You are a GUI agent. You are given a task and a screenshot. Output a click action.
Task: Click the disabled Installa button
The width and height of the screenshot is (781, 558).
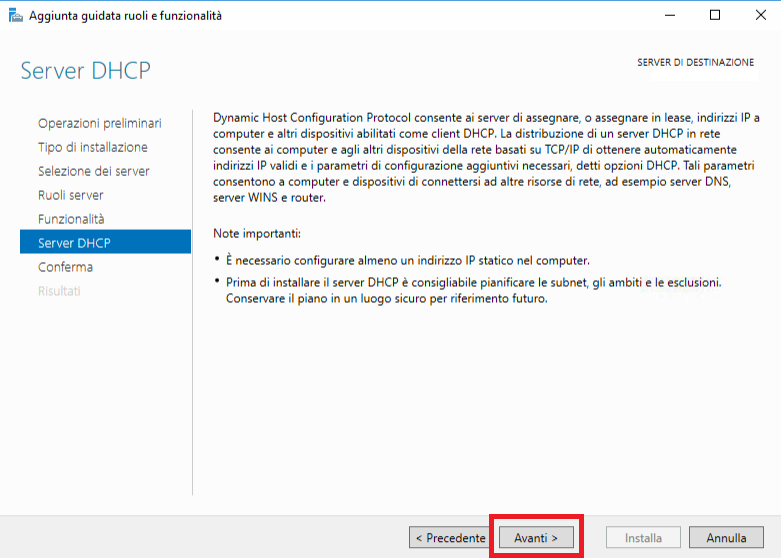pos(643,538)
